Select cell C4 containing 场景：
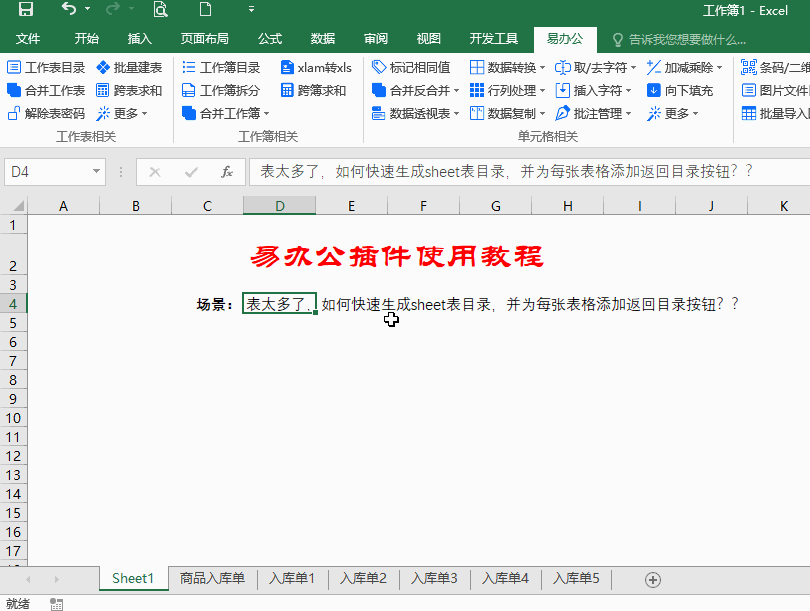The image size is (810, 611). point(207,304)
